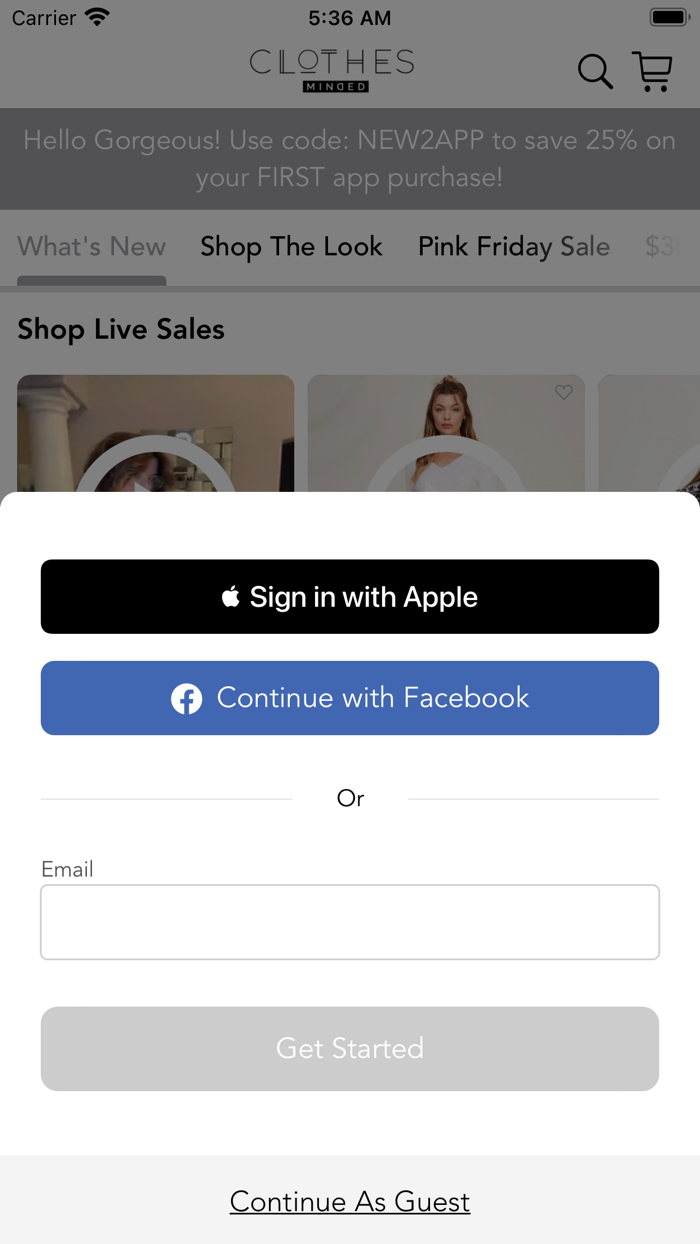Image resolution: width=700 pixels, height=1244 pixels.
Task: Tap the Clothes Minded logo
Action: click(332, 71)
